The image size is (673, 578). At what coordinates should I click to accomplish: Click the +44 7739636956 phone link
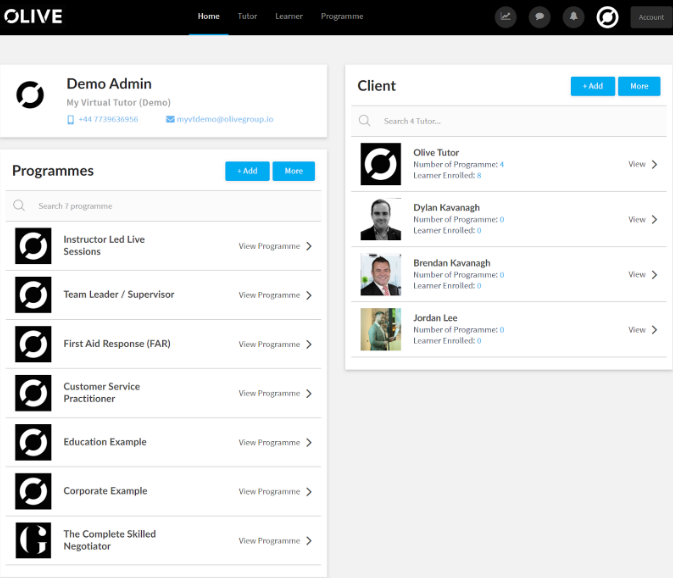point(108,119)
